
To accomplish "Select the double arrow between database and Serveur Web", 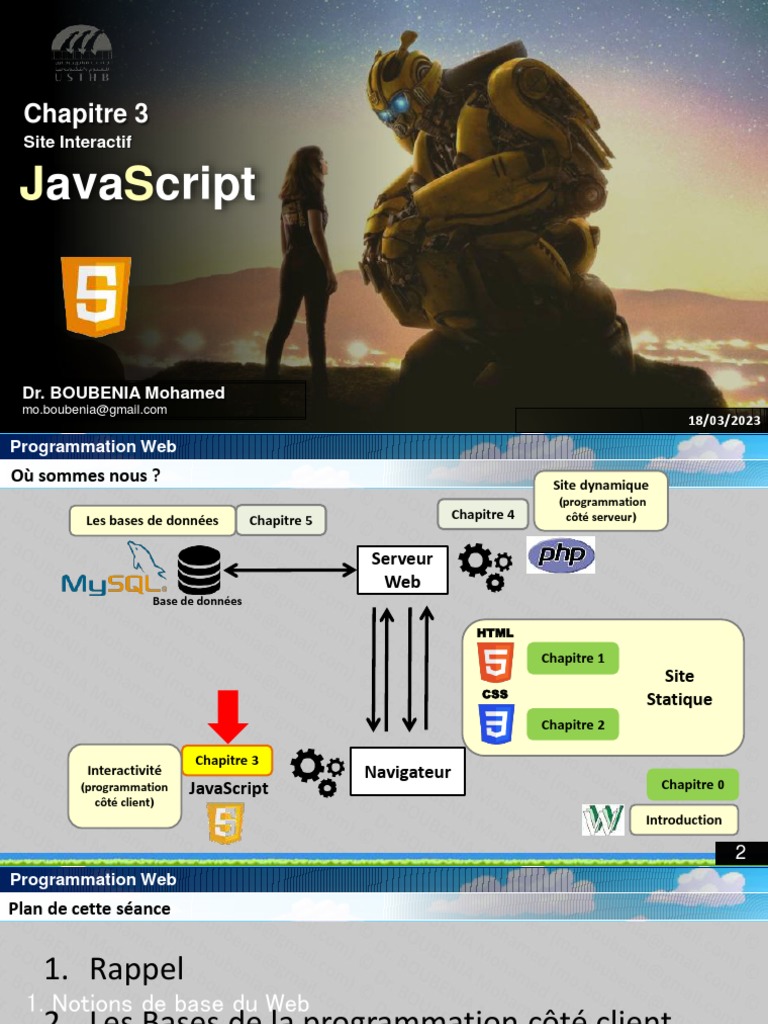I will (289, 570).
